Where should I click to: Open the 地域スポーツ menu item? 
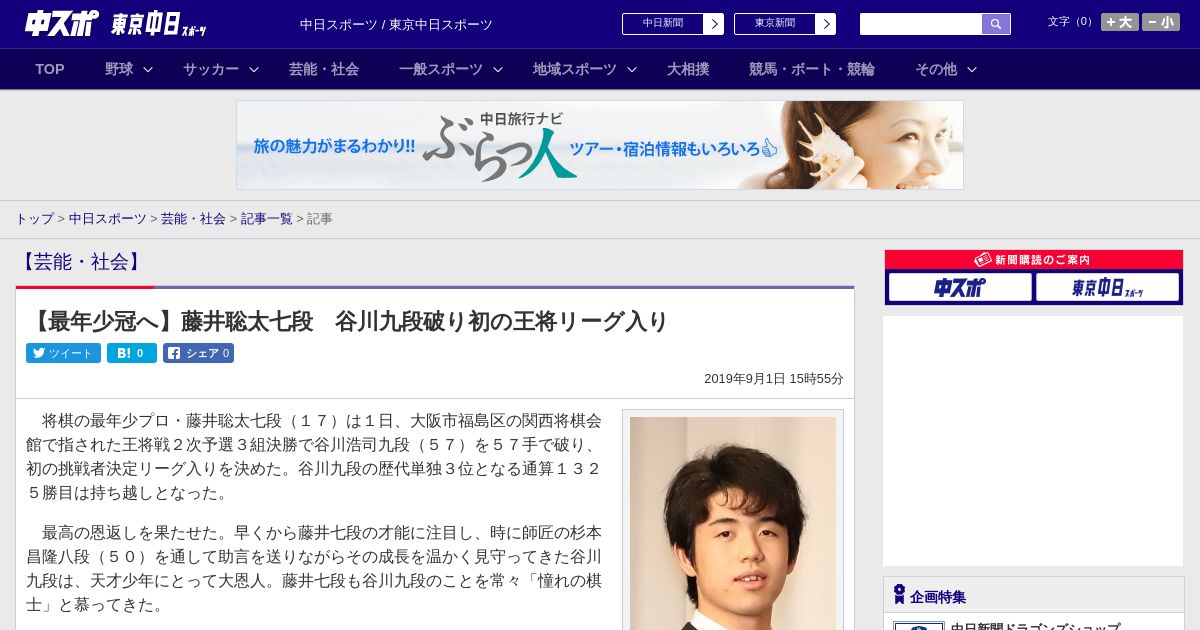click(x=575, y=69)
